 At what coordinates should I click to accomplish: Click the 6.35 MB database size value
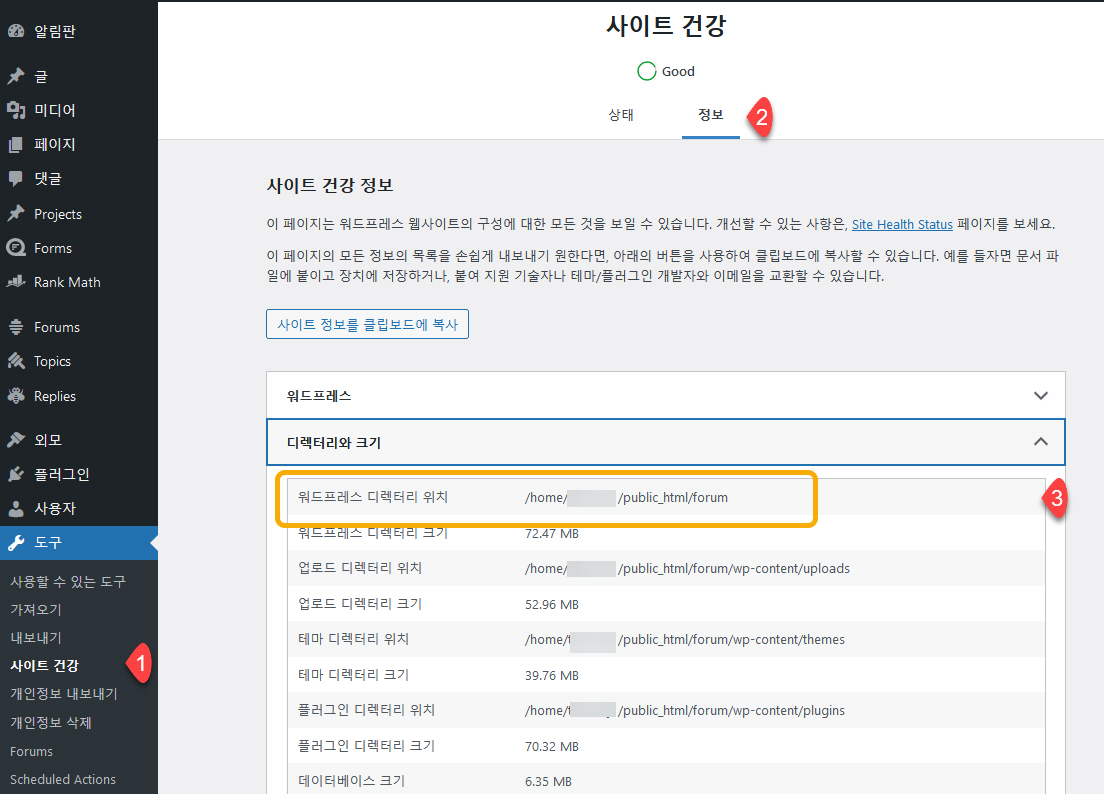[x=548, y=782]
